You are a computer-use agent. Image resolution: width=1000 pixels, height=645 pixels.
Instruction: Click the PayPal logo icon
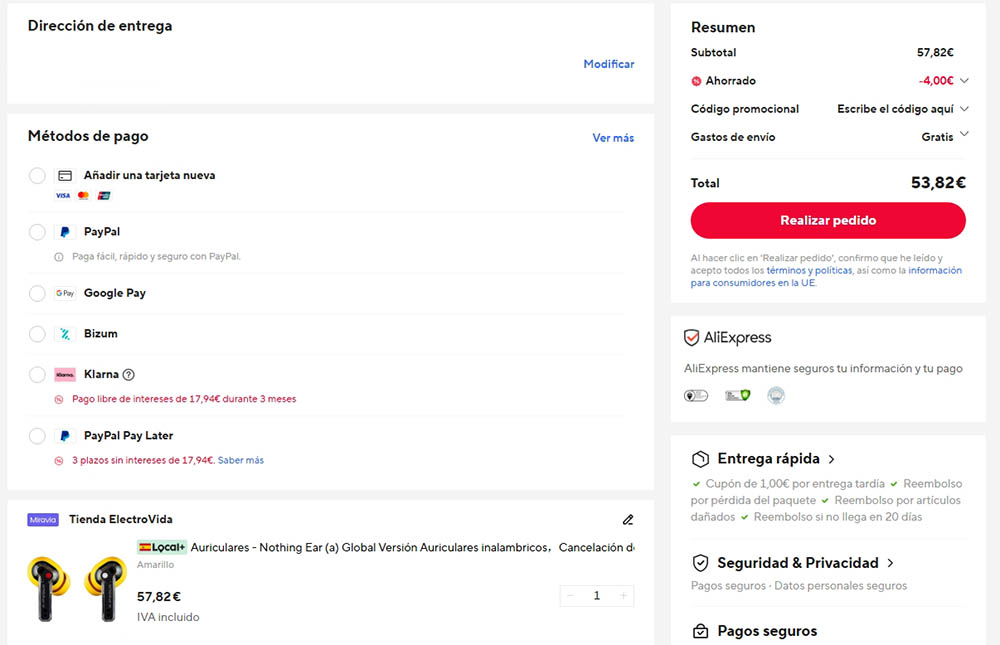point(64,232)
